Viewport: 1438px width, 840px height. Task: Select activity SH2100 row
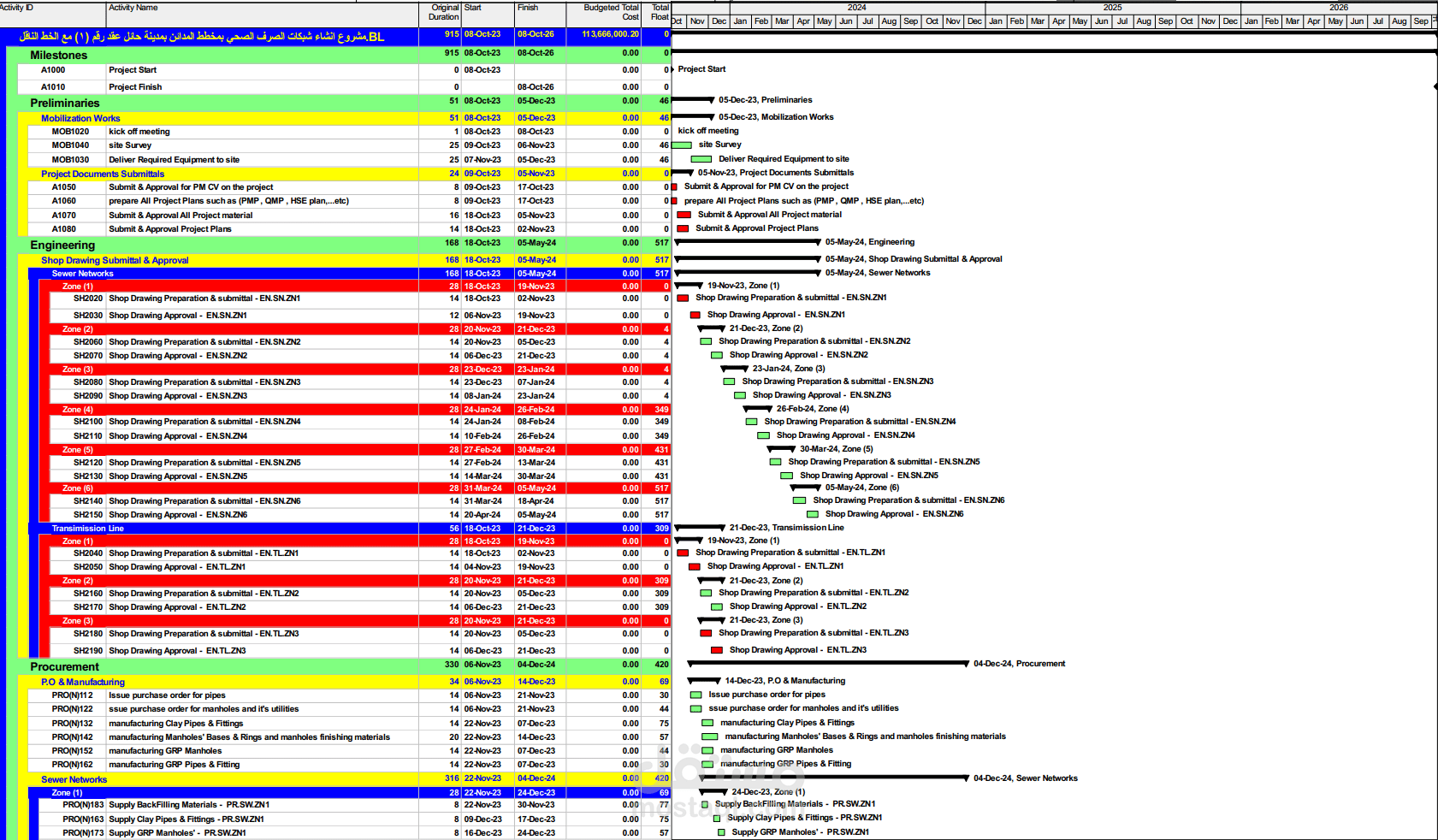(359, 422)
